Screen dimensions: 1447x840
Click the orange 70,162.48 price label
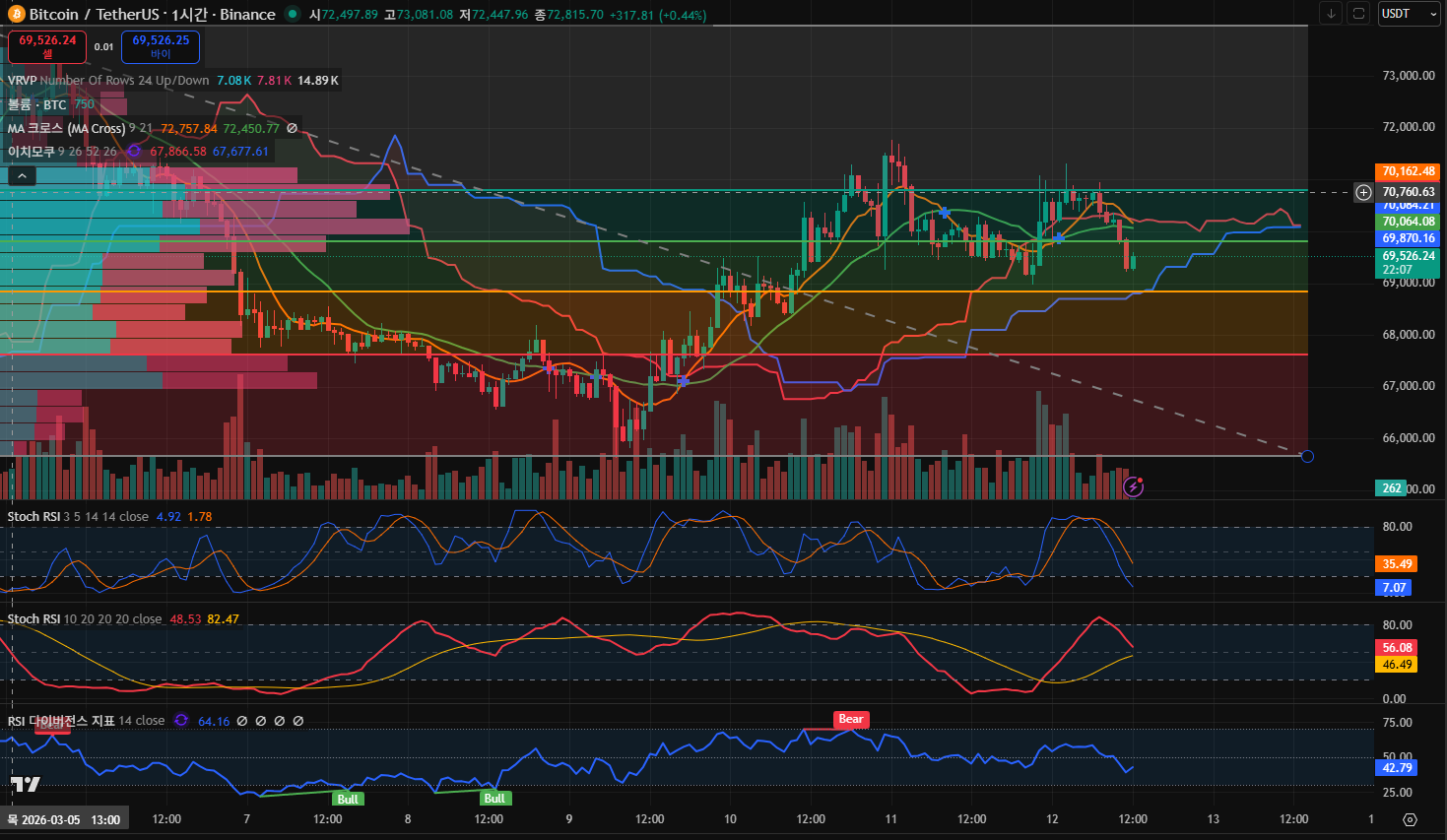pos(1408,171)
